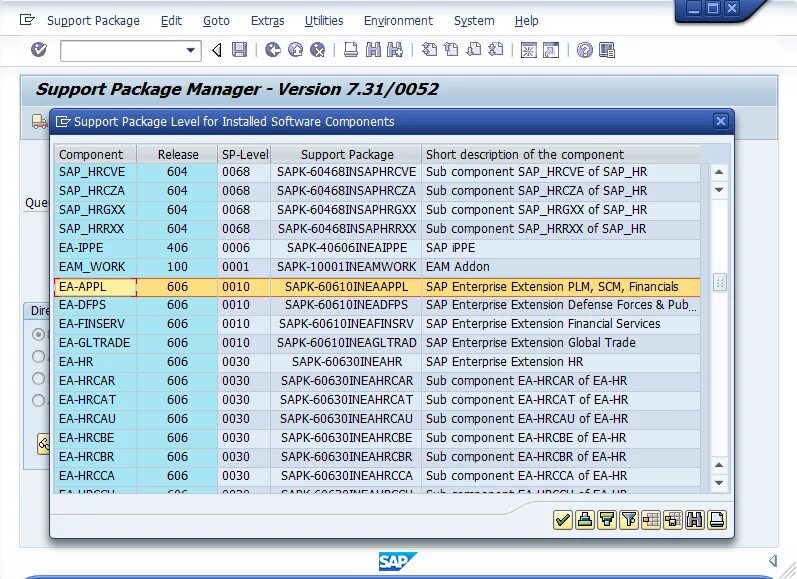Click the EA-HRCAU component cell
797x579 pixels.
[95, 418]
